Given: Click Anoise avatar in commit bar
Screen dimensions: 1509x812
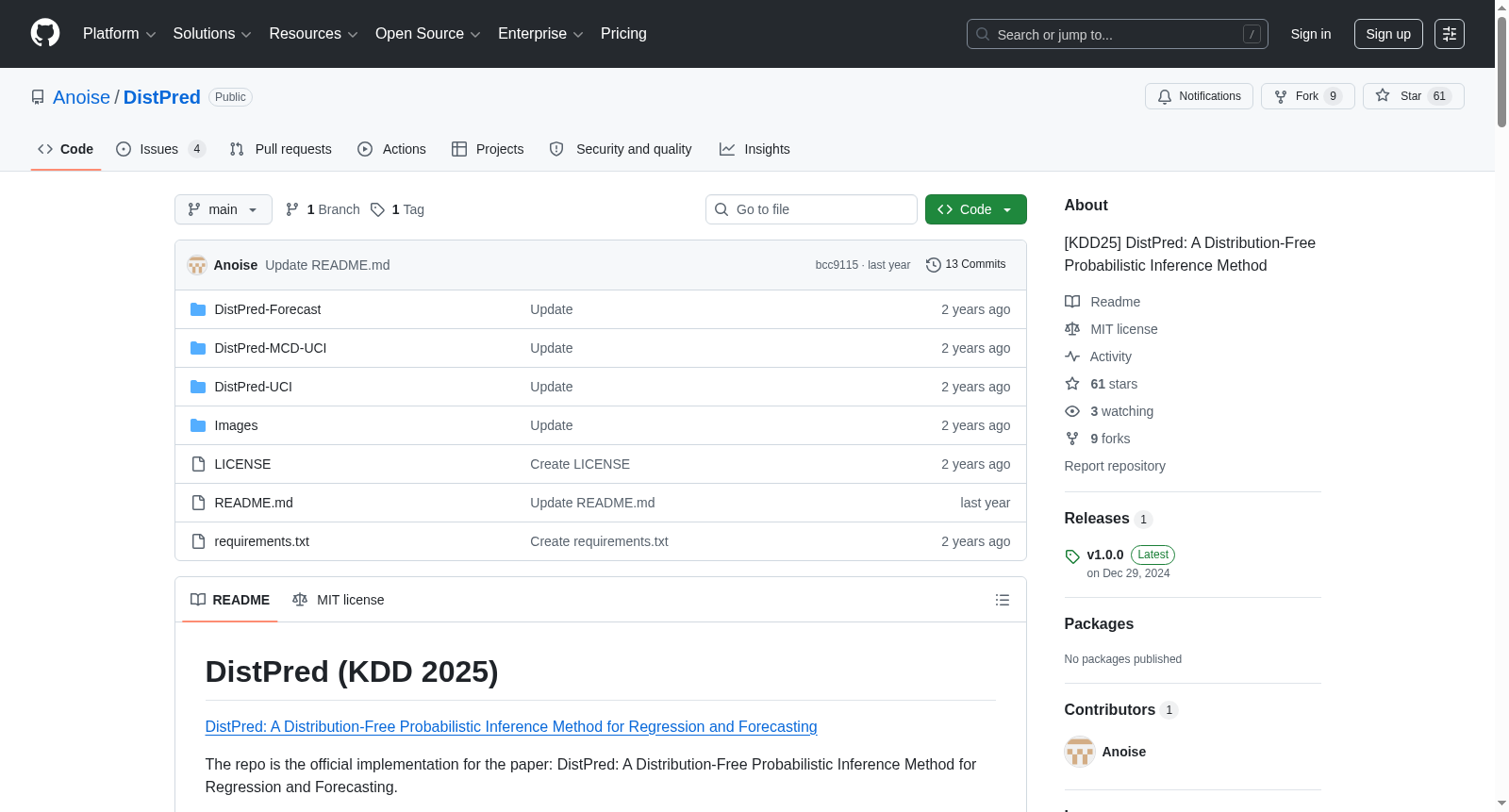Looking at the screenshot, I should click(197, 265).
